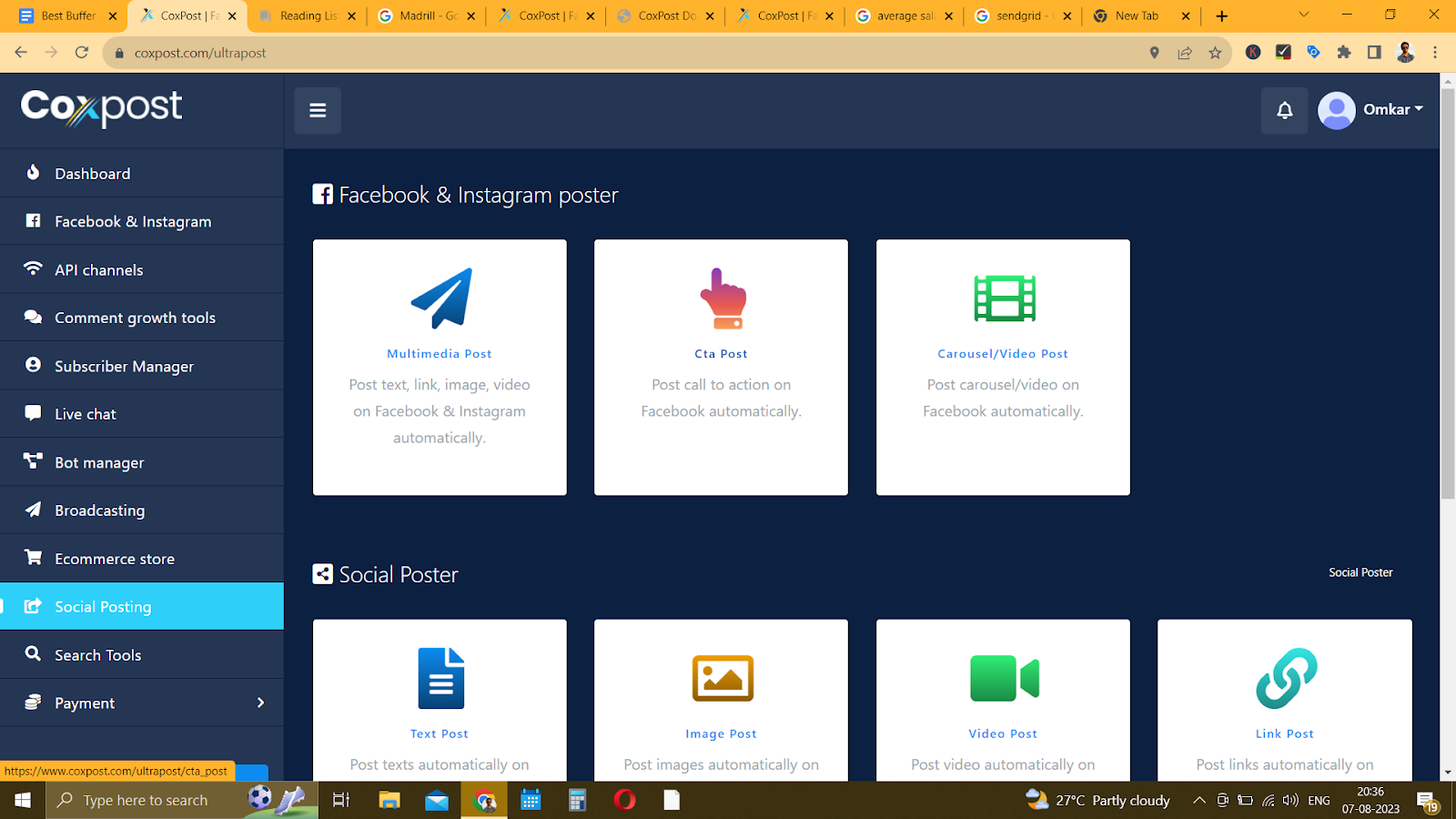Open the Carousel/Video Post film strip icon

1005,298
